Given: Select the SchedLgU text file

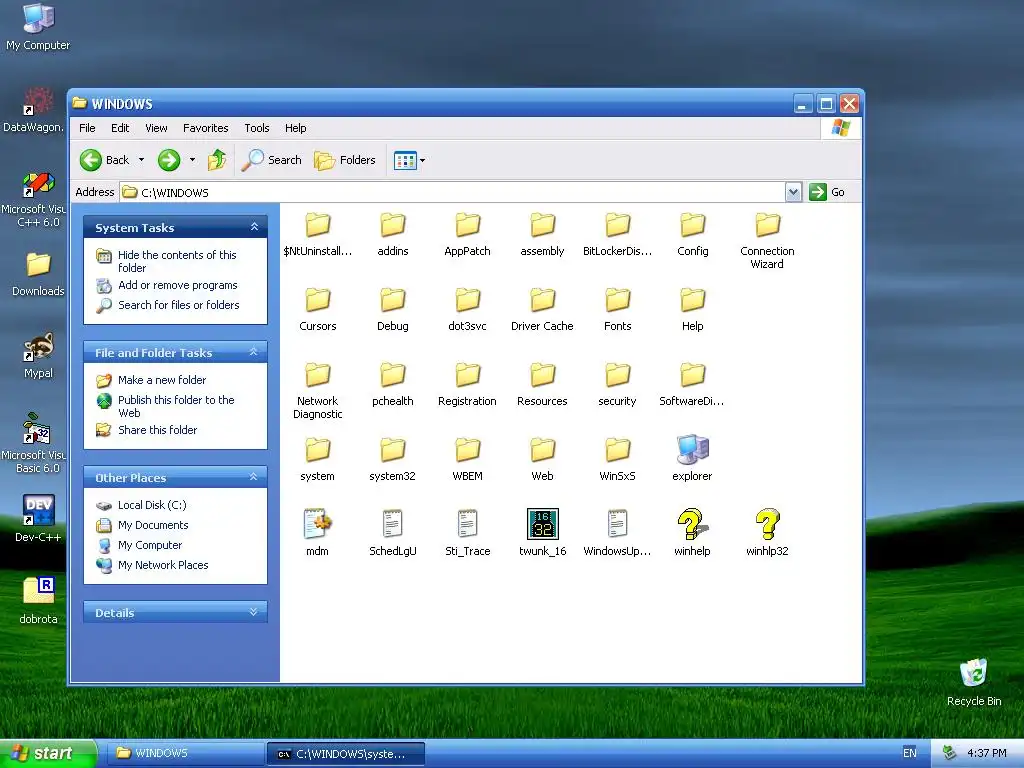Looking at the screenshot, I should tap(392, 533).
